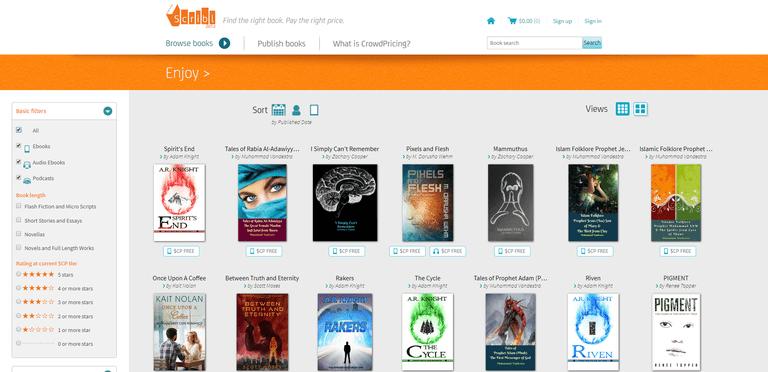Open Between Truth and Eternity title link
Viewport: 768px width, 372px height.
tap(262, 278)
